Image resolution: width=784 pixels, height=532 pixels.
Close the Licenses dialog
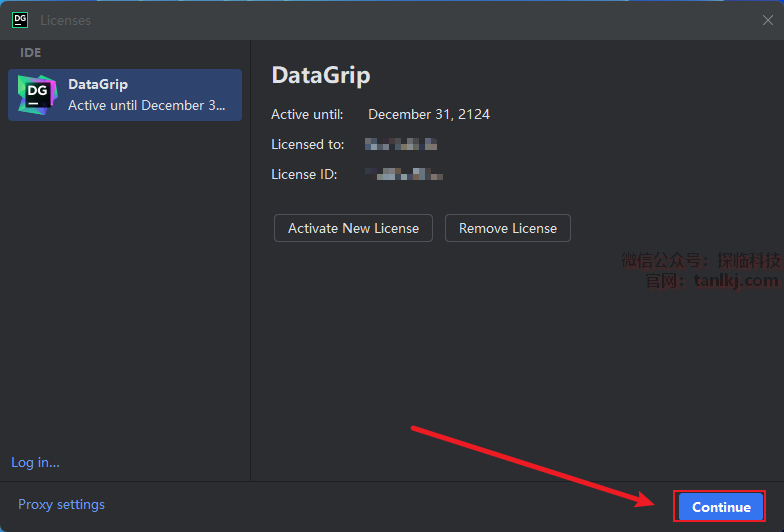tap(768, 20)
